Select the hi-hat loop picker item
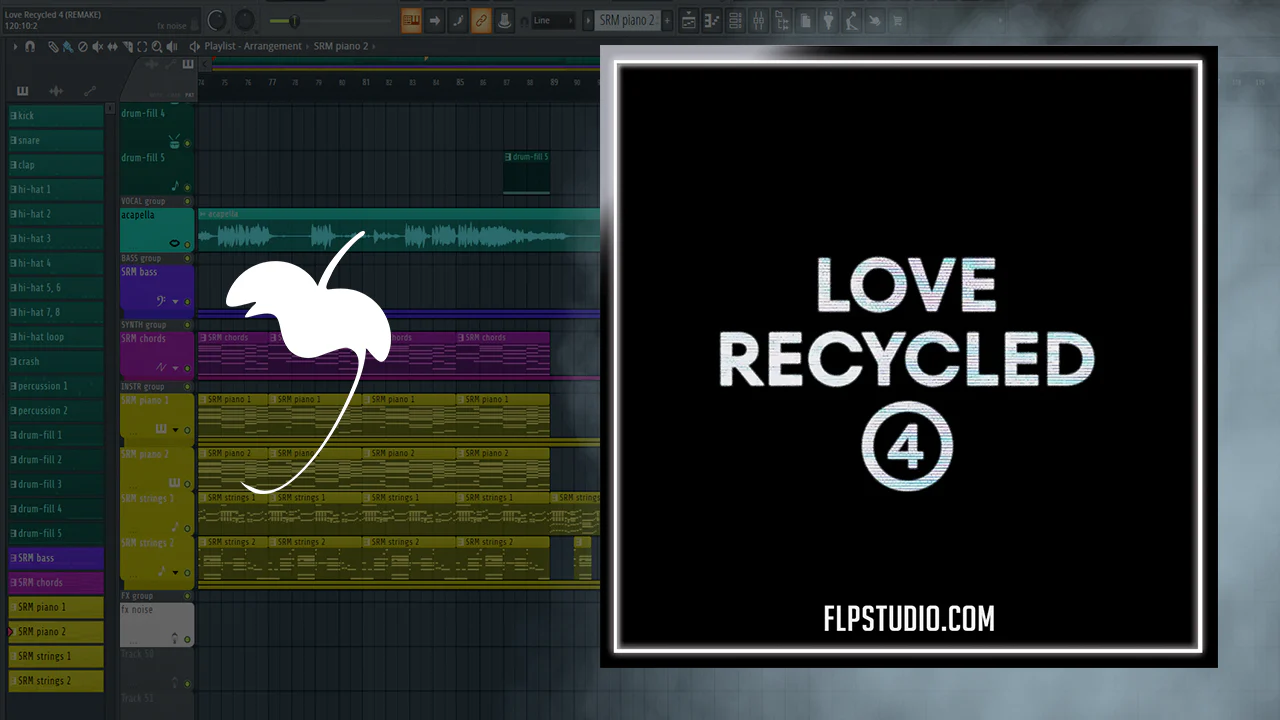 (x=56, y=337)
